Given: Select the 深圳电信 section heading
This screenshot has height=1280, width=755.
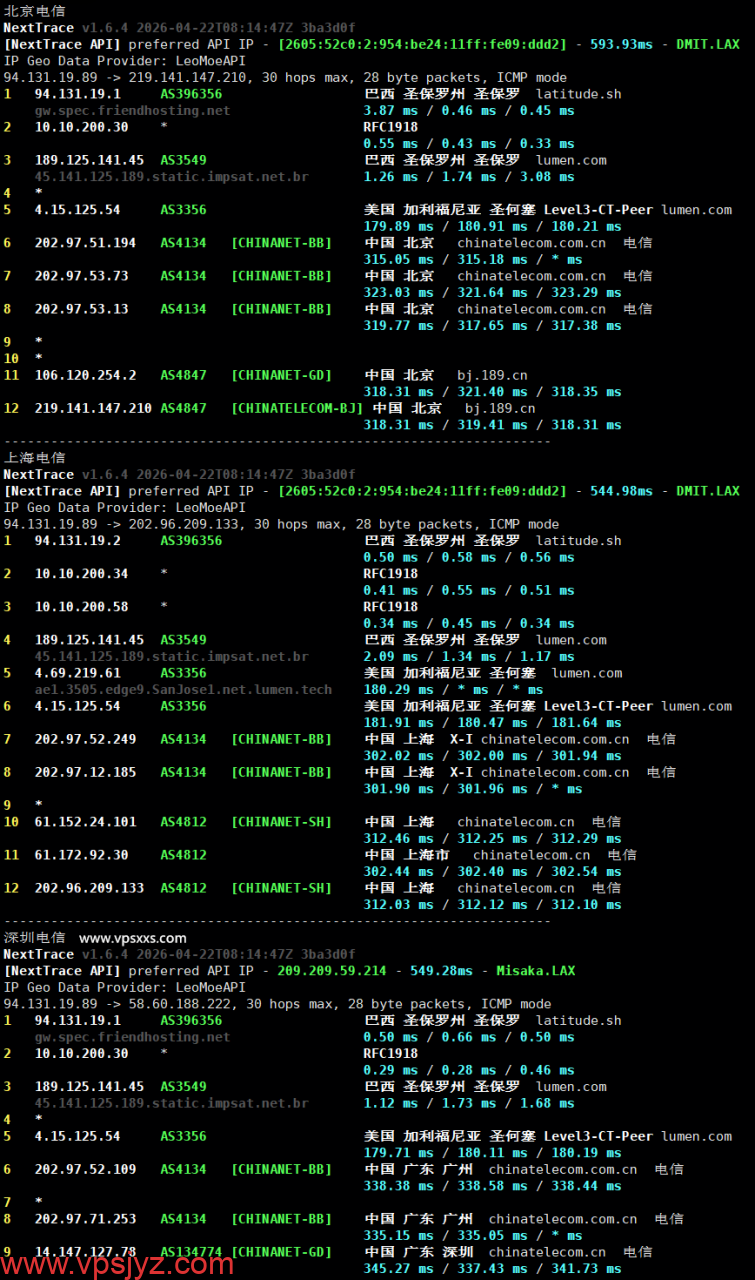Looking at the screenshot, I should click(x=35, y=938).
